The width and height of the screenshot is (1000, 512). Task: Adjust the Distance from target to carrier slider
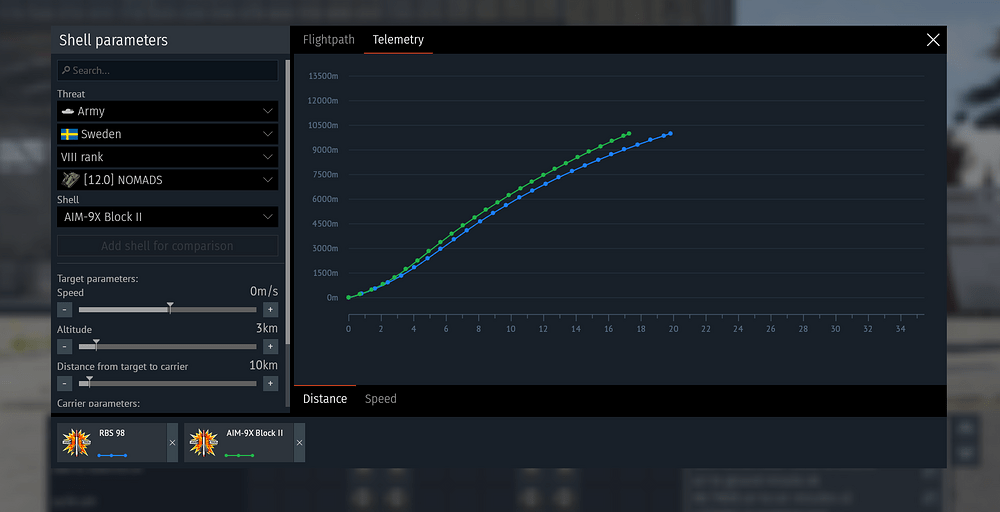click(x=168, y=384)
